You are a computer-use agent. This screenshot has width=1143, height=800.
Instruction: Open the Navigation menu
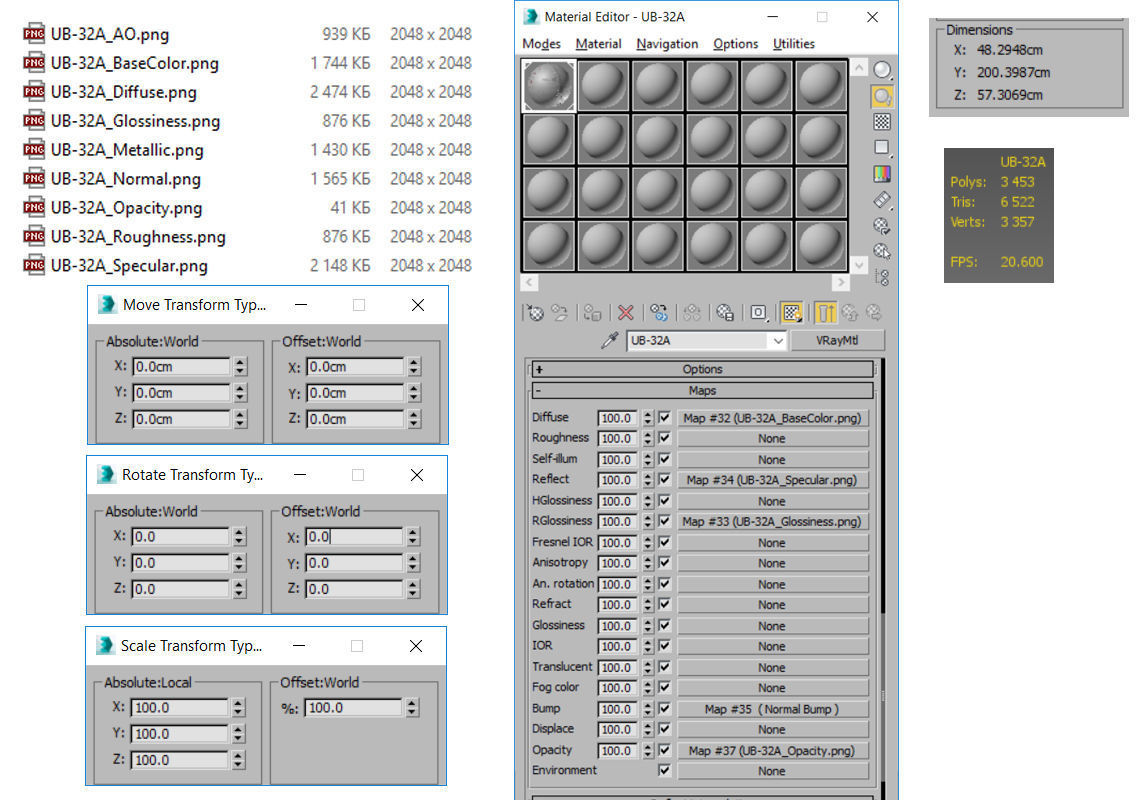[x=667, y=44]
